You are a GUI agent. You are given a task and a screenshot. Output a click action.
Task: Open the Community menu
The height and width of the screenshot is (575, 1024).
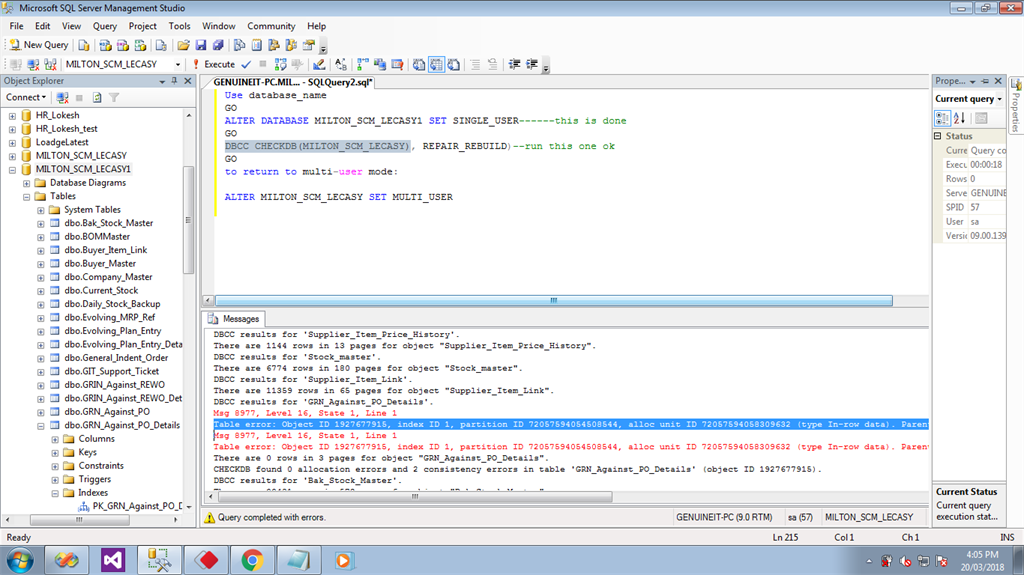coord(271,26)
